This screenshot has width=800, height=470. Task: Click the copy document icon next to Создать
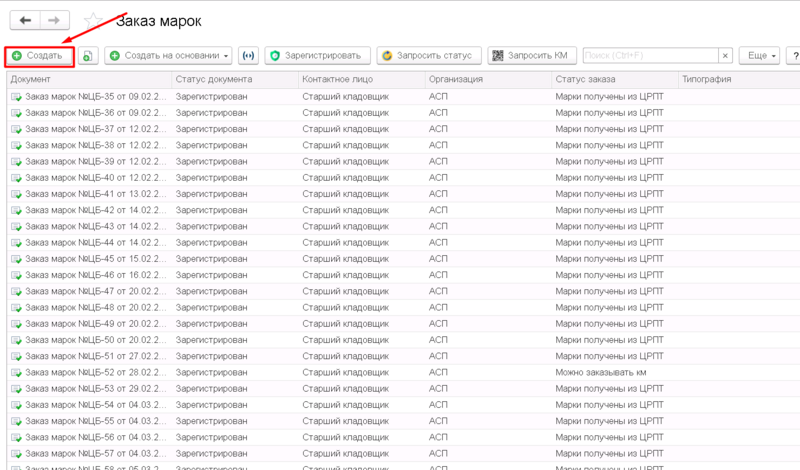pyautogui.click(x=88, y=56)
